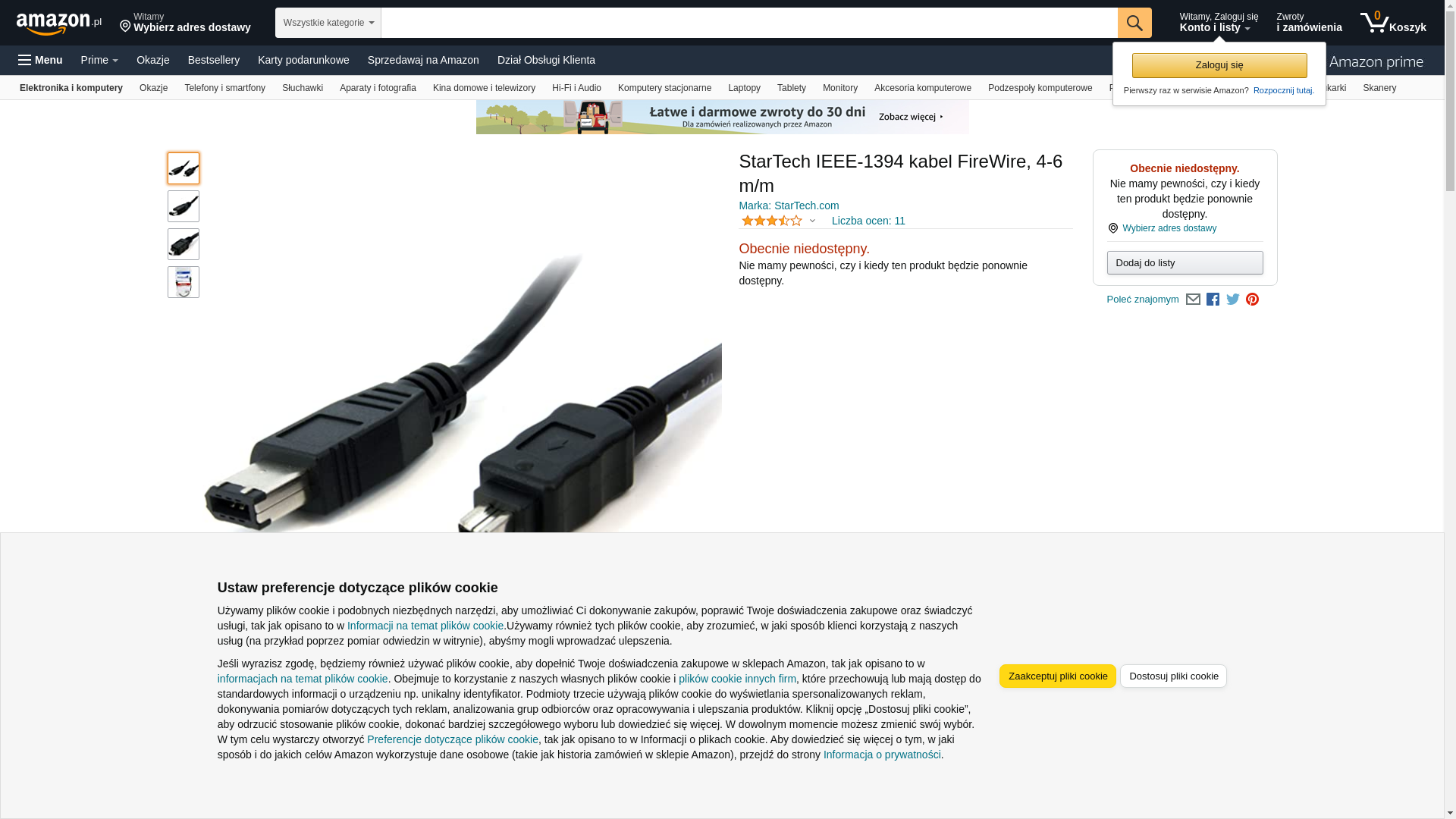Share product on Pinterest icon

[1252, 300]
